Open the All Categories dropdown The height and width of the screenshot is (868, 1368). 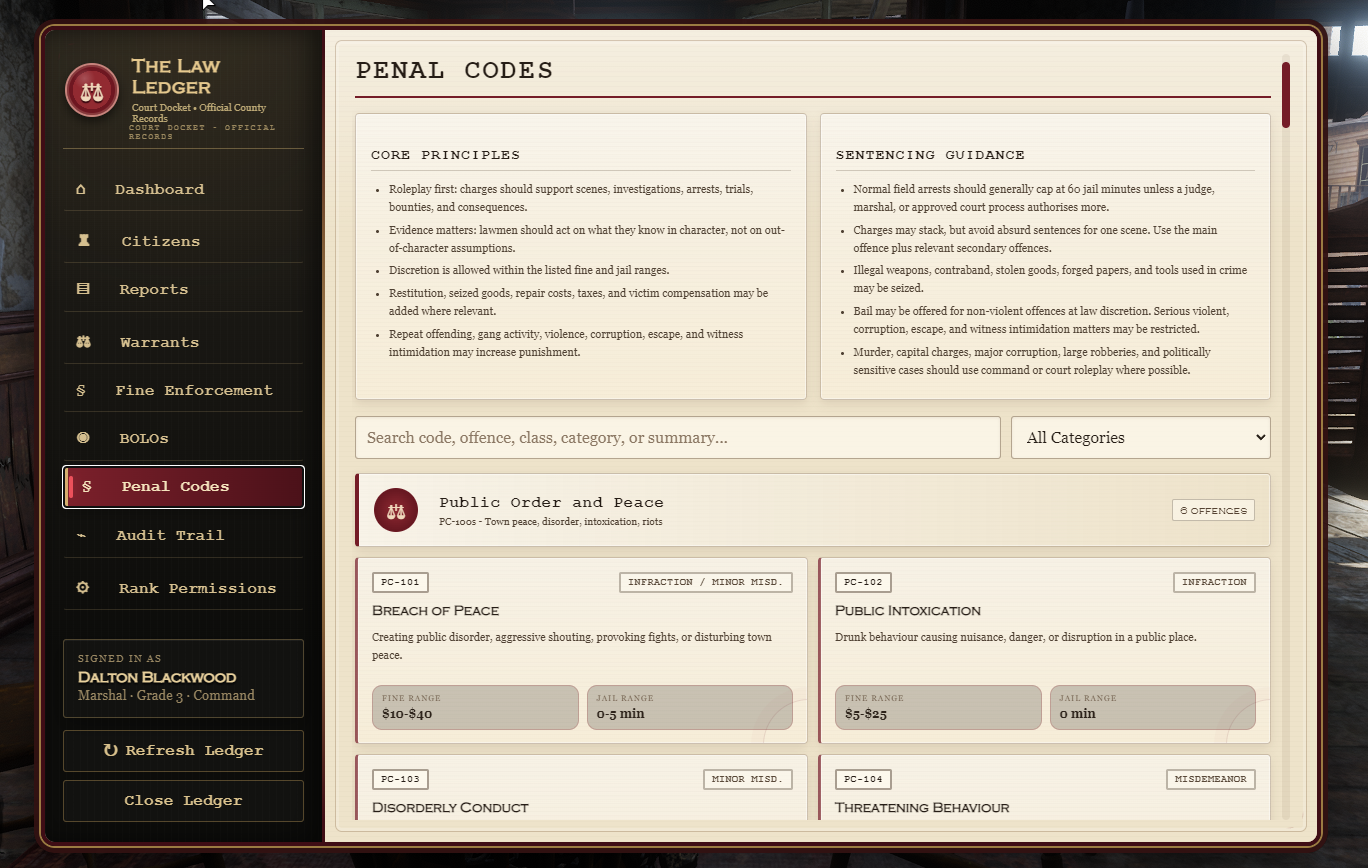click(x=1140, y=438)
